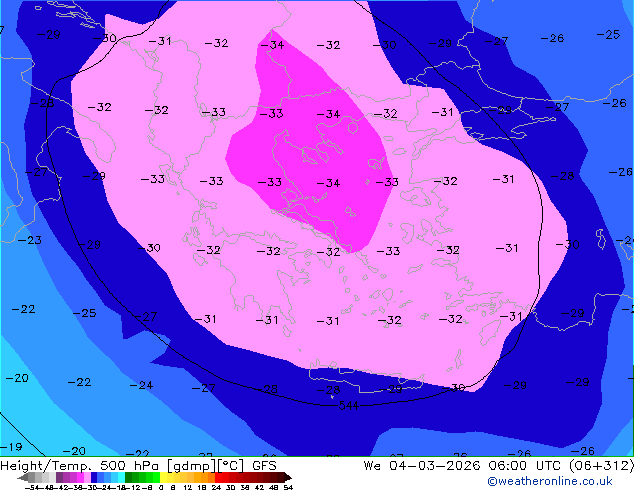Select the date 'We 04-03-2026' text
634x490 pixels.
point(422,466)
